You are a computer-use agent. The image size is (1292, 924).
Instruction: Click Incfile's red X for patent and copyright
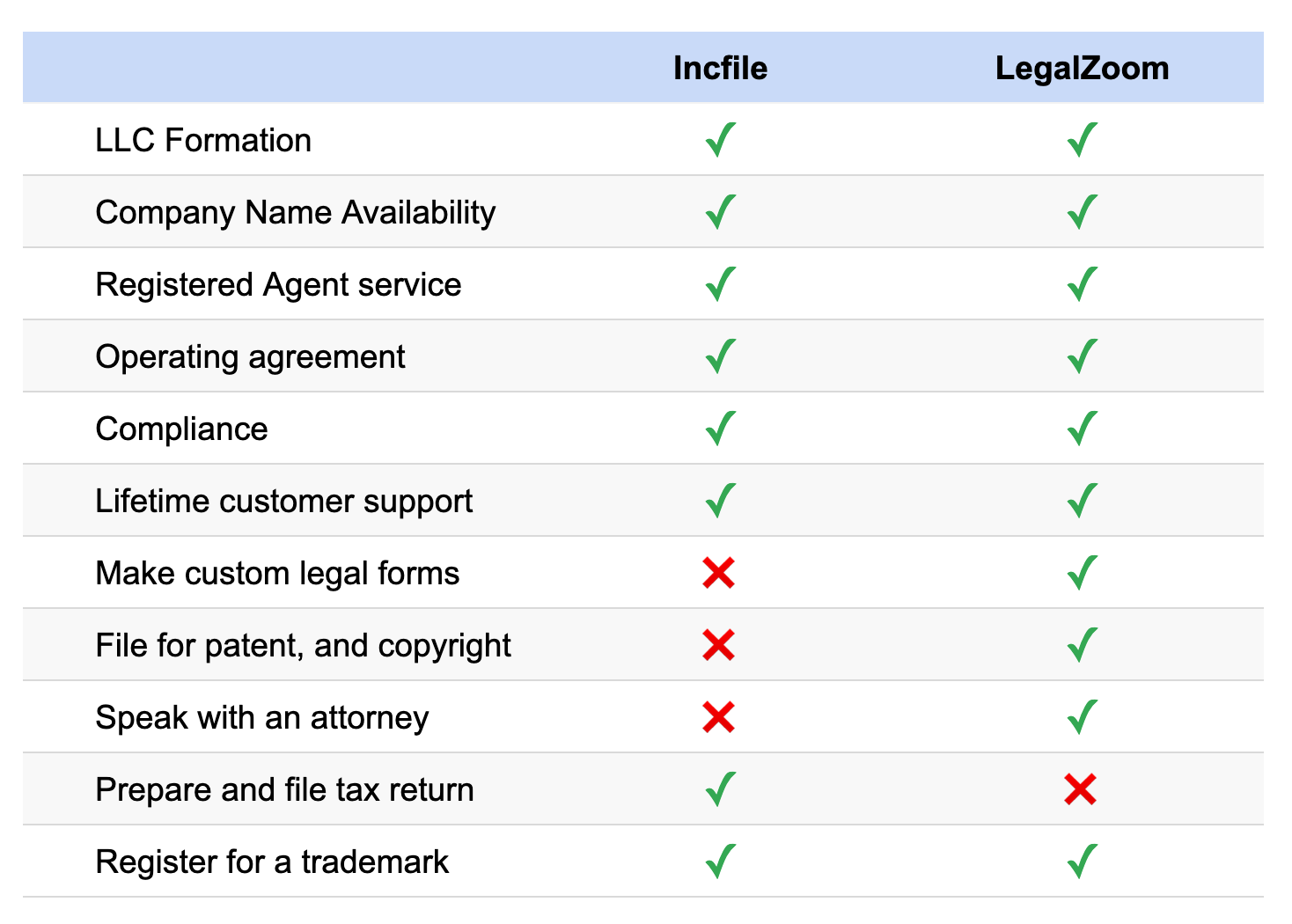coord(719,645)
